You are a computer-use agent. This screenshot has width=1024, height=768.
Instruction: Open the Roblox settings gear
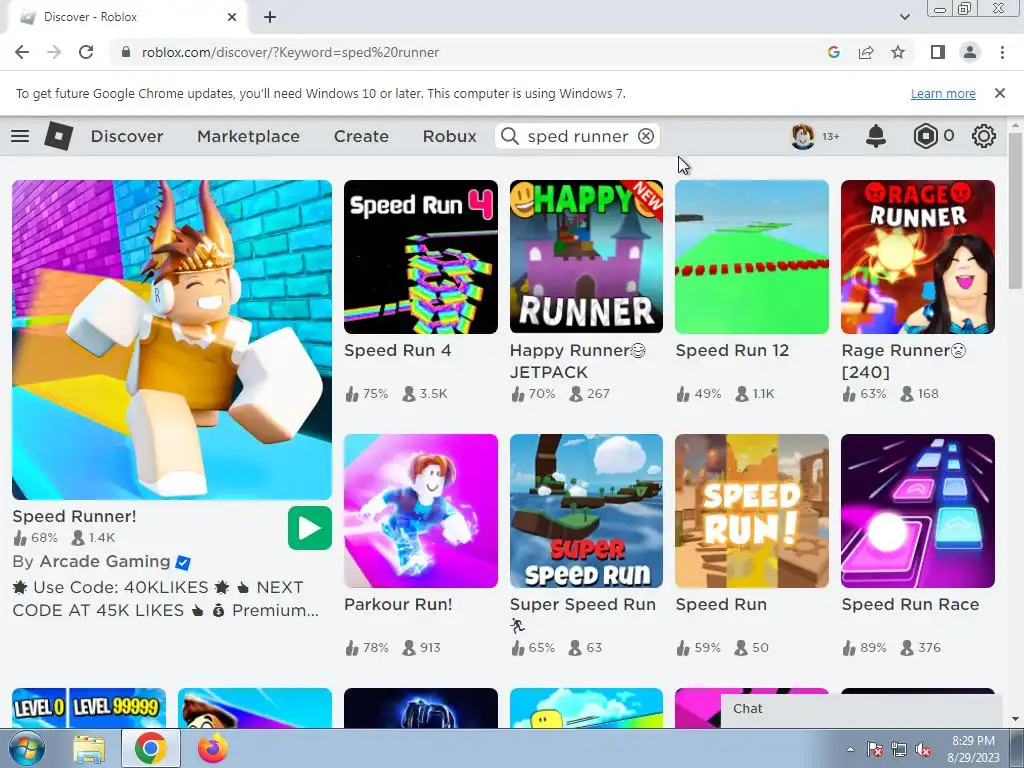(x=984, y=136)
